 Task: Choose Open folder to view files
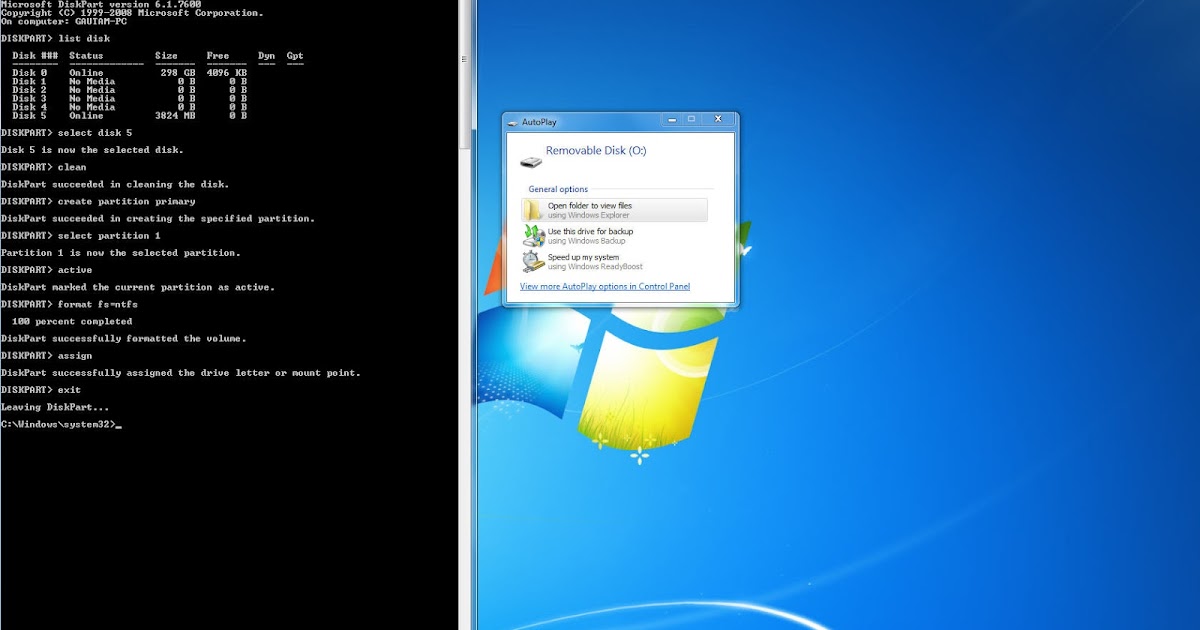[x=614, y=210]
